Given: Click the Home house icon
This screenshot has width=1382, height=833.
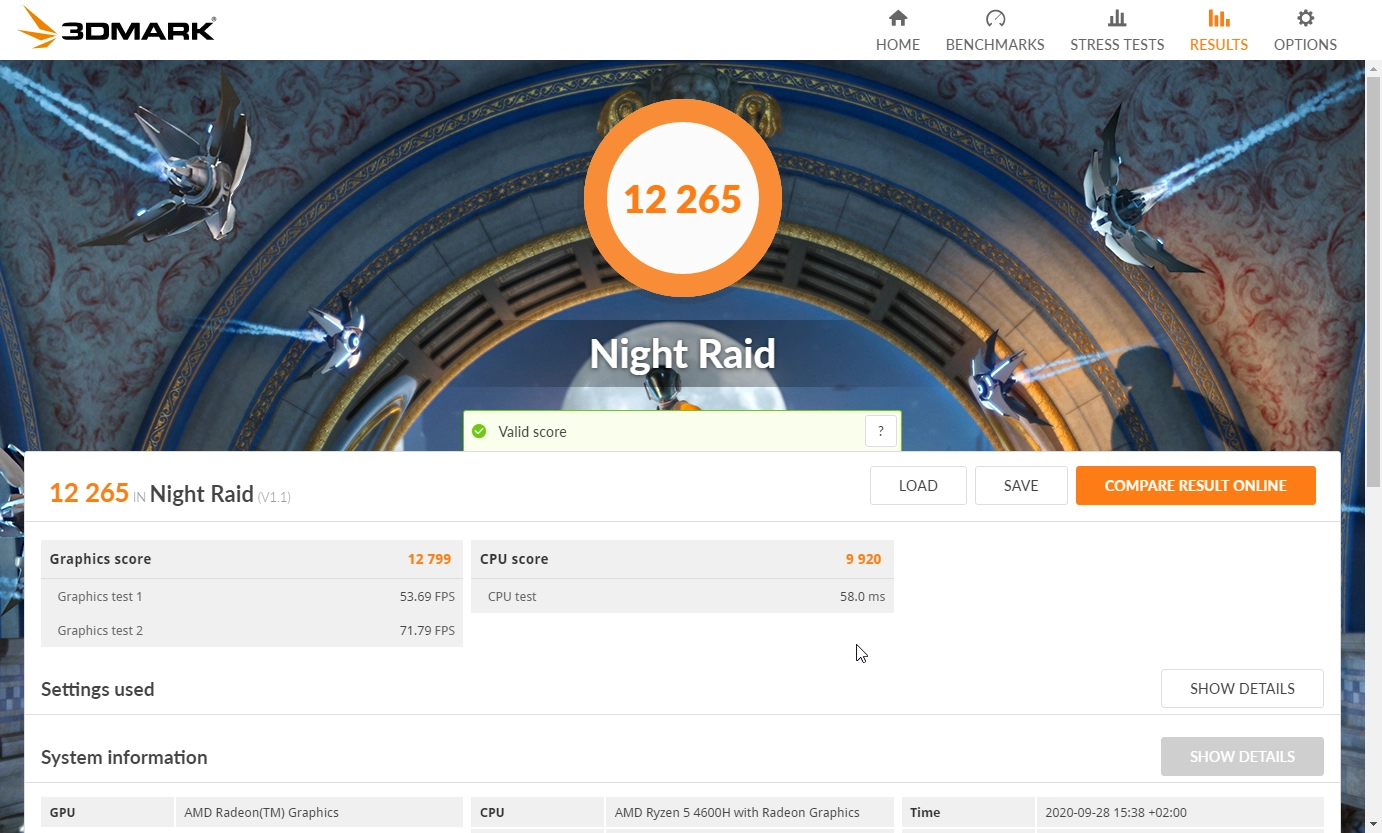Looking at the screenshot, I should pyautogui.click(x=898, y=18).
